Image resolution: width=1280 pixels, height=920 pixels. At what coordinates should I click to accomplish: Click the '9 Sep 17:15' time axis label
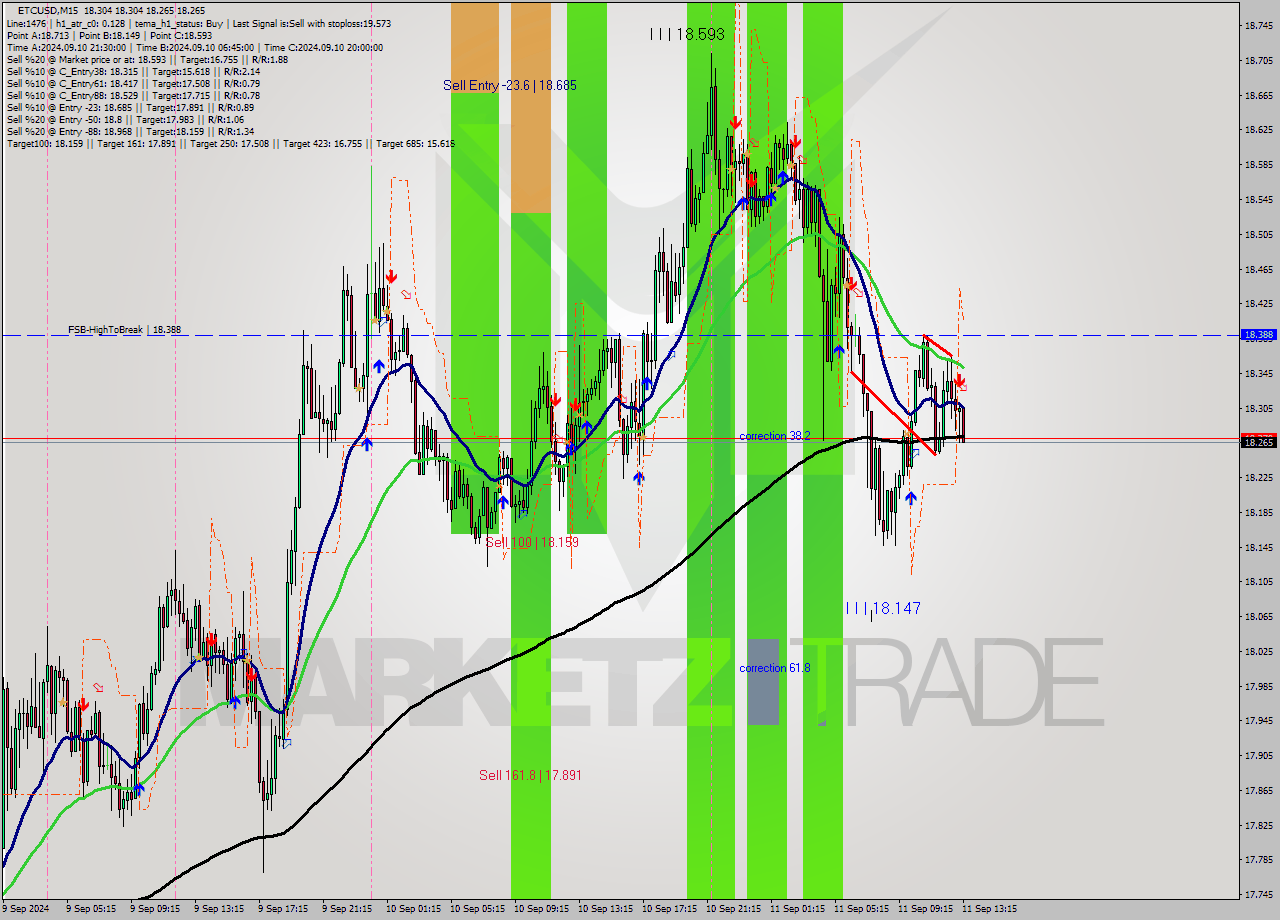[284, 909]
